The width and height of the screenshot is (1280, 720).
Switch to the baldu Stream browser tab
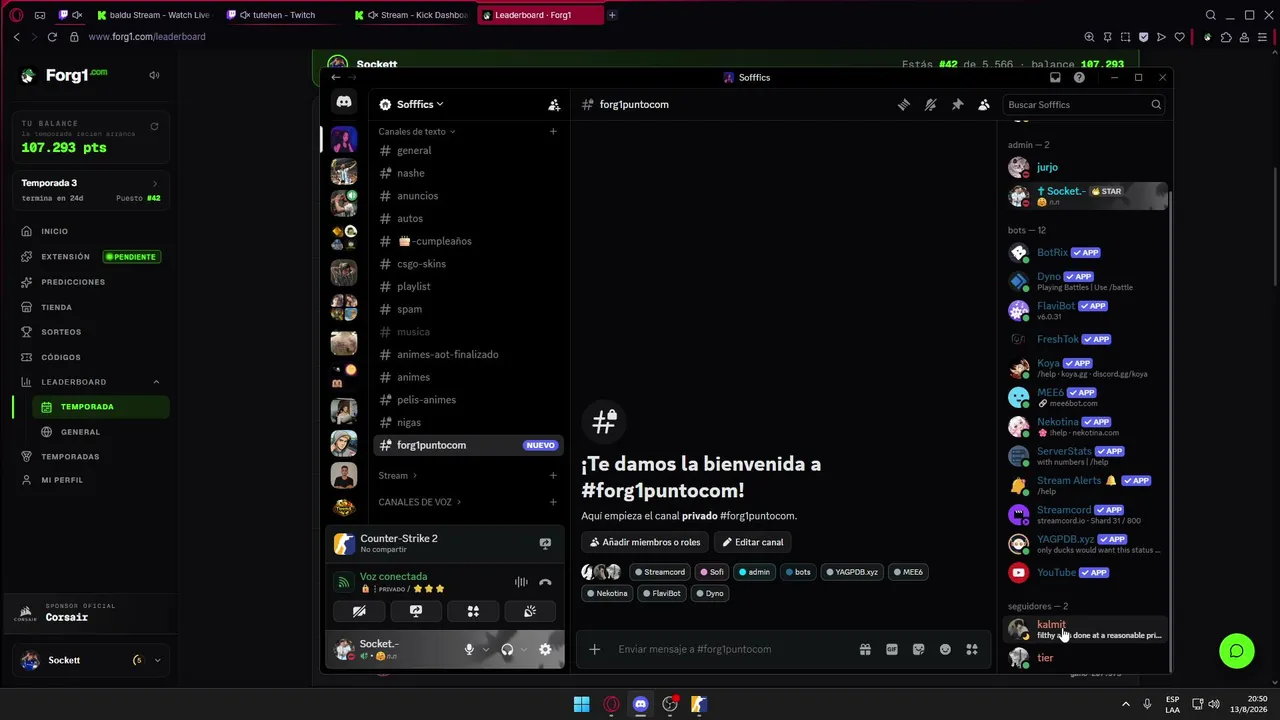[x=154, y=15]
